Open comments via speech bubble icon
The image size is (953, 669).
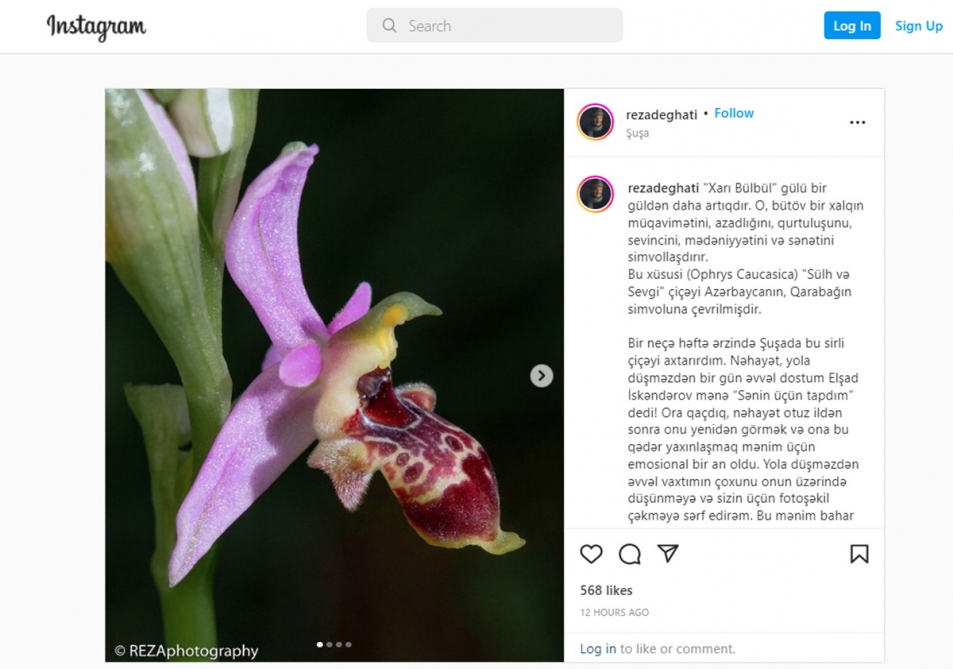click(x=629, y=554)
